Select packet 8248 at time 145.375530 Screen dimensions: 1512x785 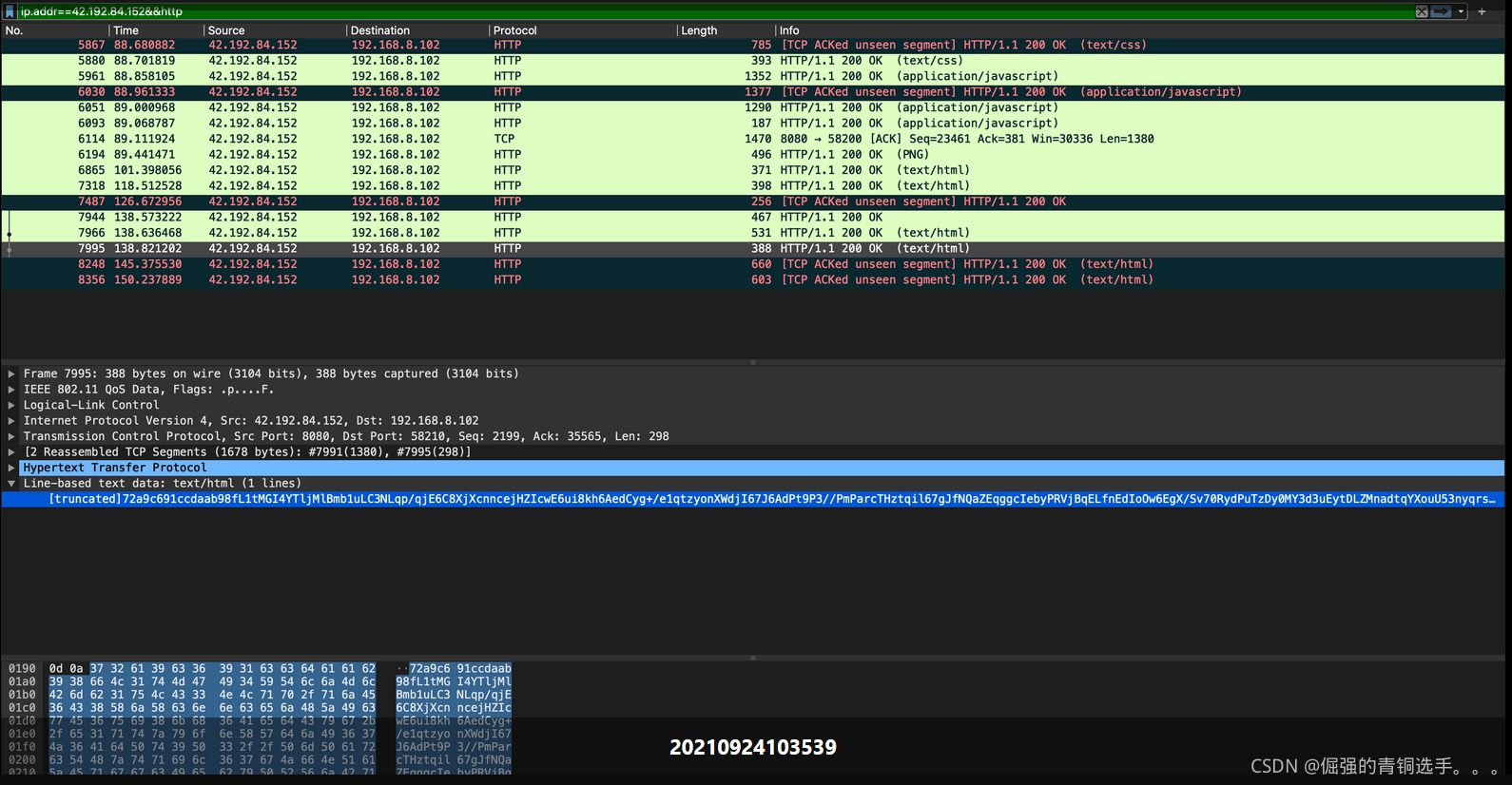click(x=753, y=264)
